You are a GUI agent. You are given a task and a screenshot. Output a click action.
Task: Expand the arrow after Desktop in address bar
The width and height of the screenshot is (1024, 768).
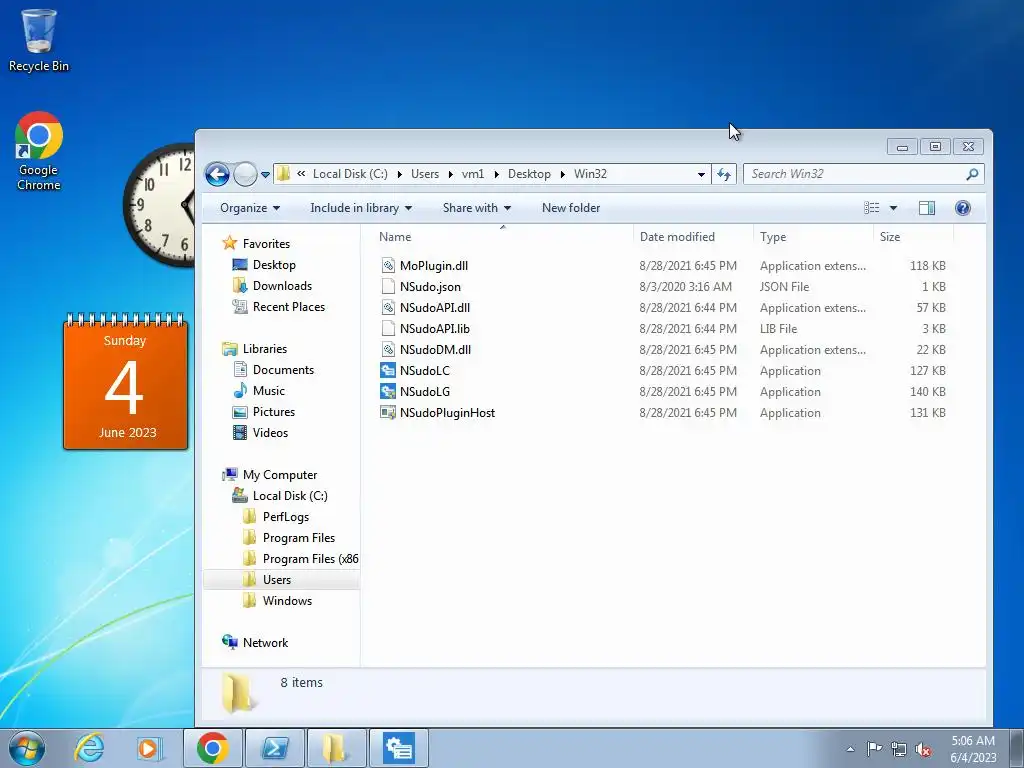[x=562, y=174]
